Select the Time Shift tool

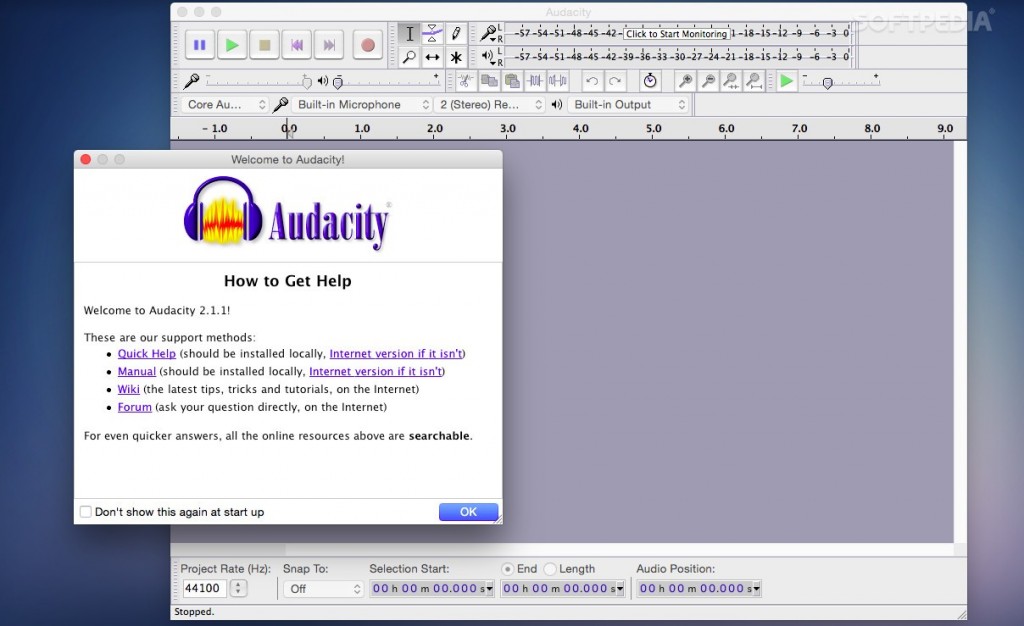[432, 58]
